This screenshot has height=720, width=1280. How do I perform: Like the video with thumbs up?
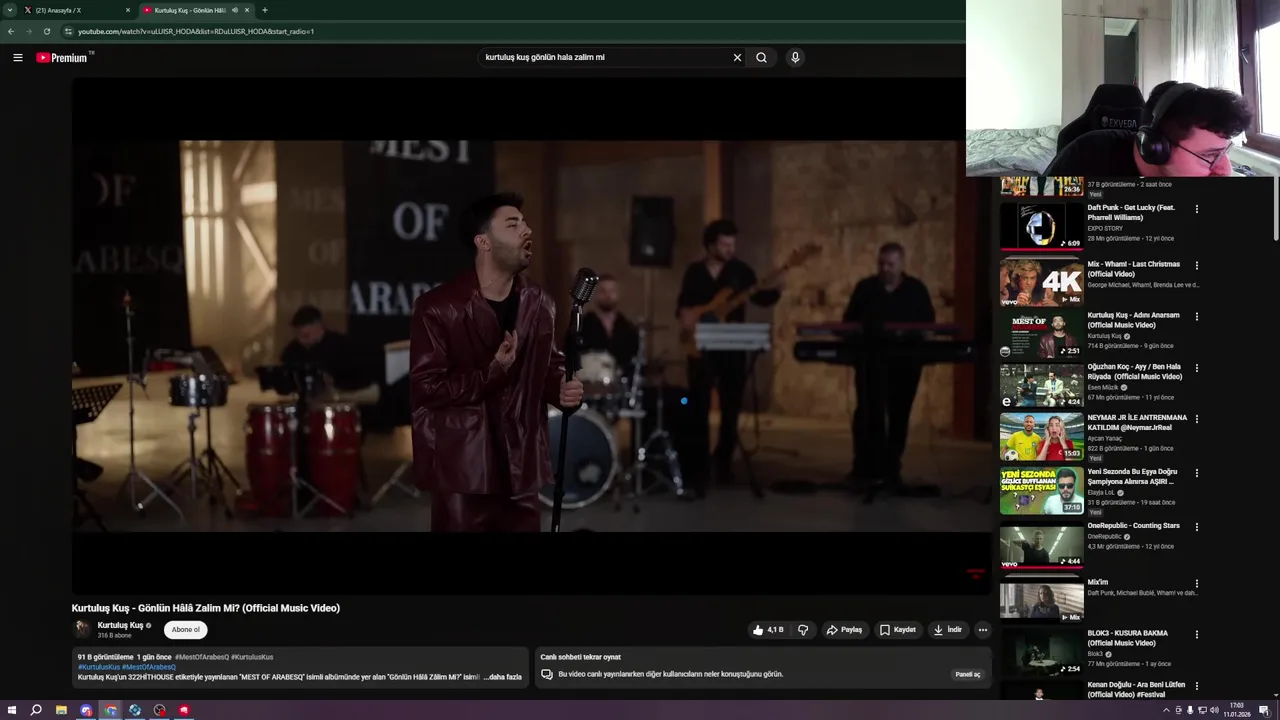768,630
